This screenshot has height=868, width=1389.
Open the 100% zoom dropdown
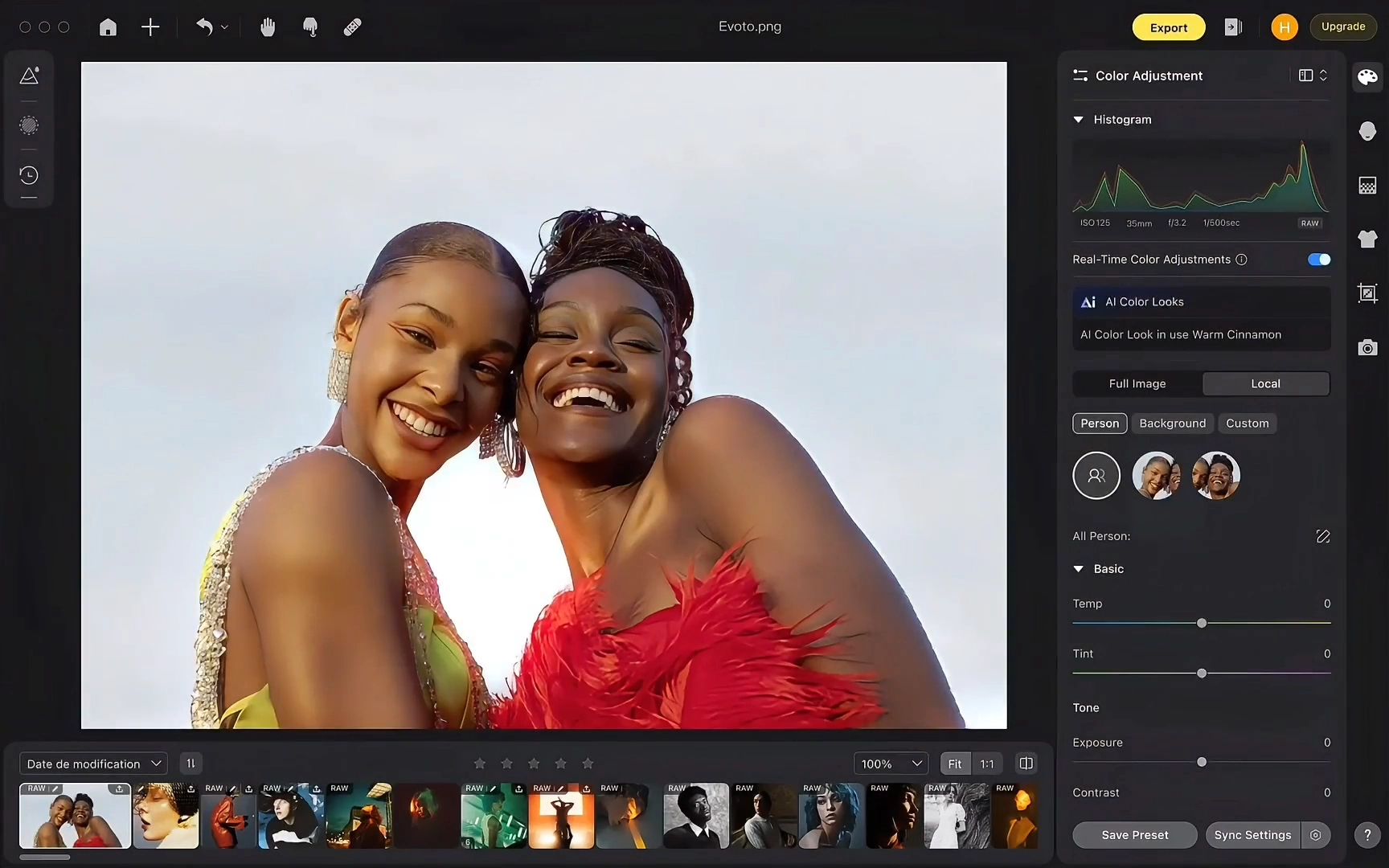891,764
